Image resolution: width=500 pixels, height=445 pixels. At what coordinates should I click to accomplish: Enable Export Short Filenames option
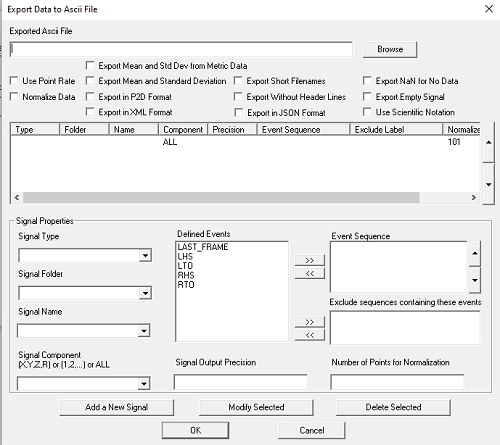(x=238, y=81)
